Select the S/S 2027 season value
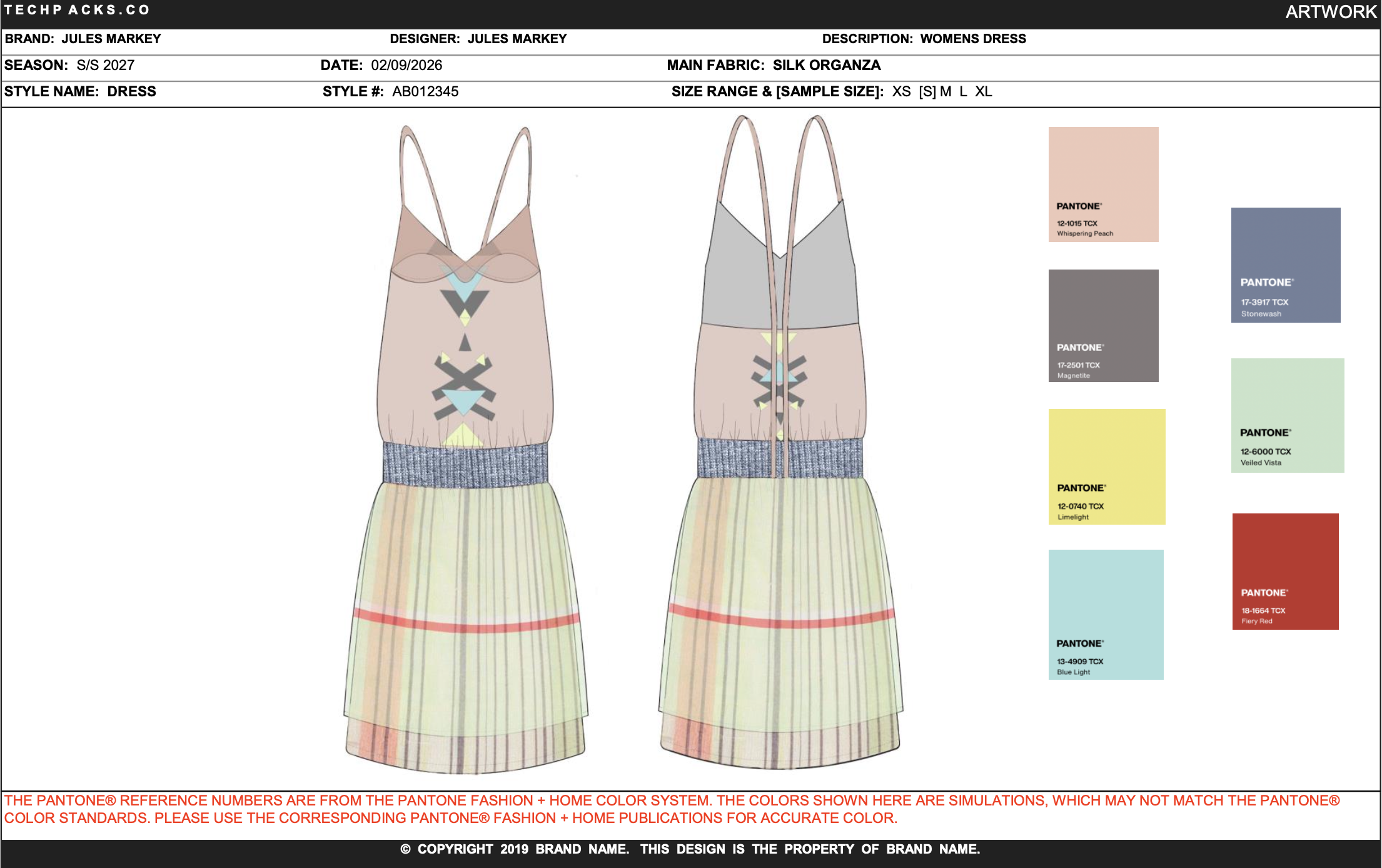The height and width of the screenshot is (868, 1382). click(x=105, y=65)
